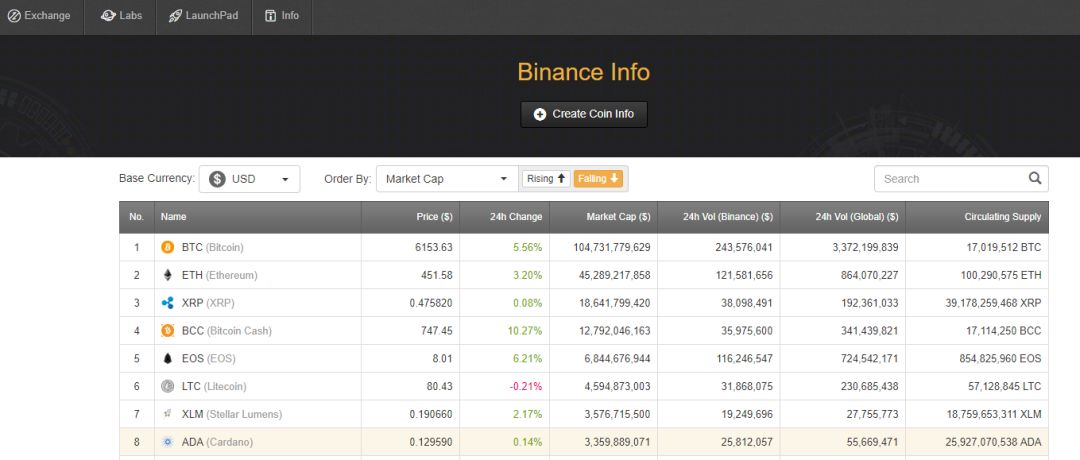The width and height of the screenshot is (1080, 460).
Task: Click the Cardano coin icon
Action: (x=167, y=442)
